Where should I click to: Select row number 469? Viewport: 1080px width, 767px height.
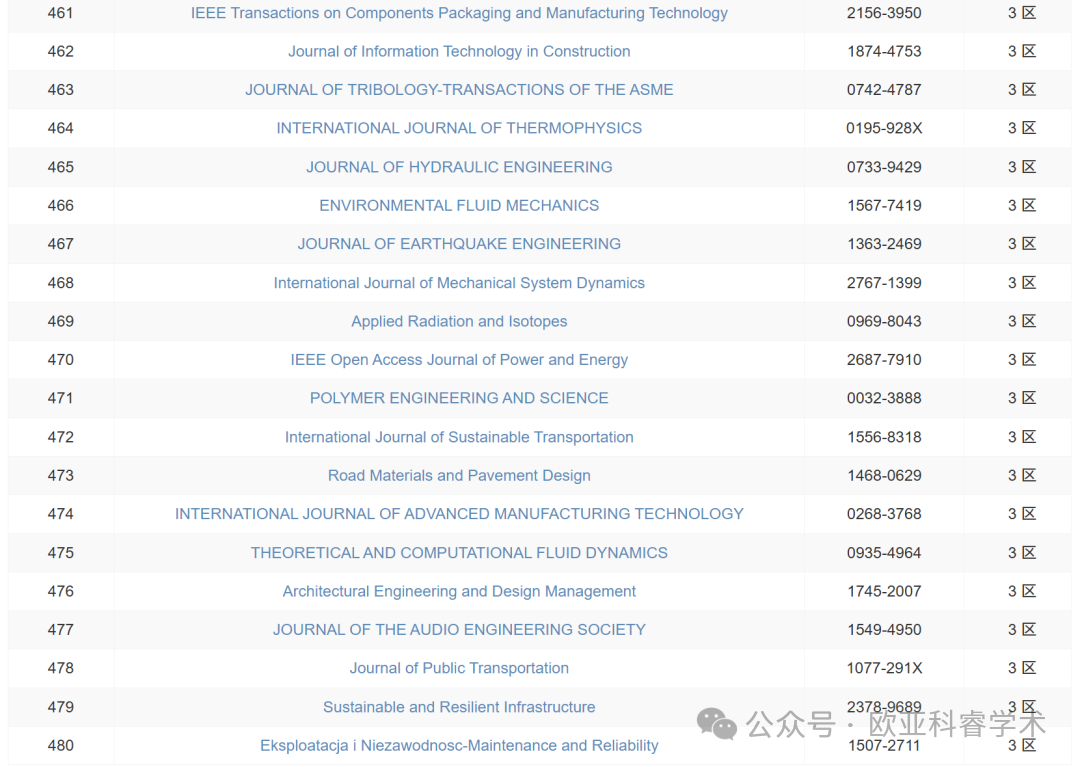pos(61,322)
